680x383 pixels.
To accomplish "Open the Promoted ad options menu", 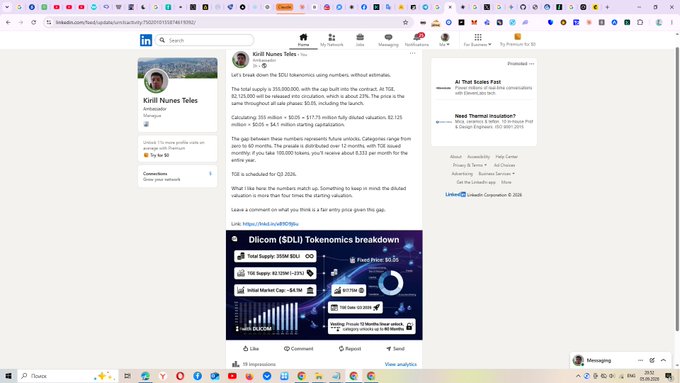I will pos(532,64).
